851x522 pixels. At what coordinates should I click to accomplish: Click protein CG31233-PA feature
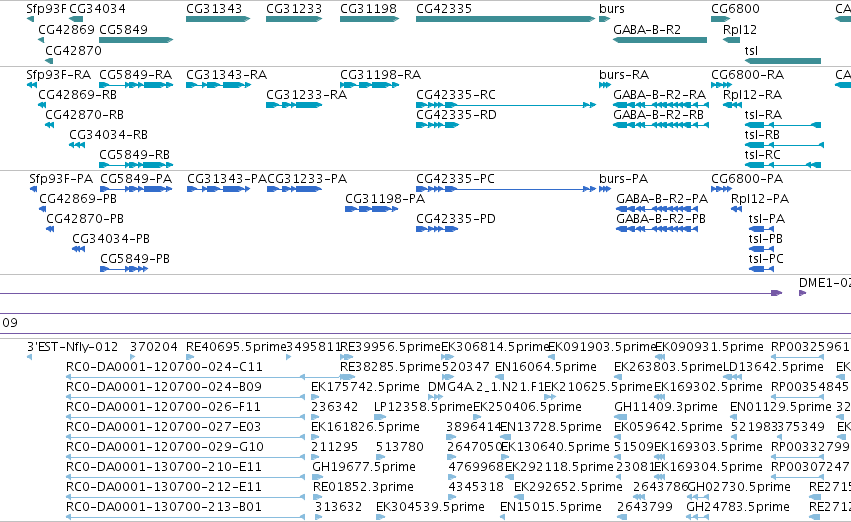pyautogui.click(x=294, y=189)
